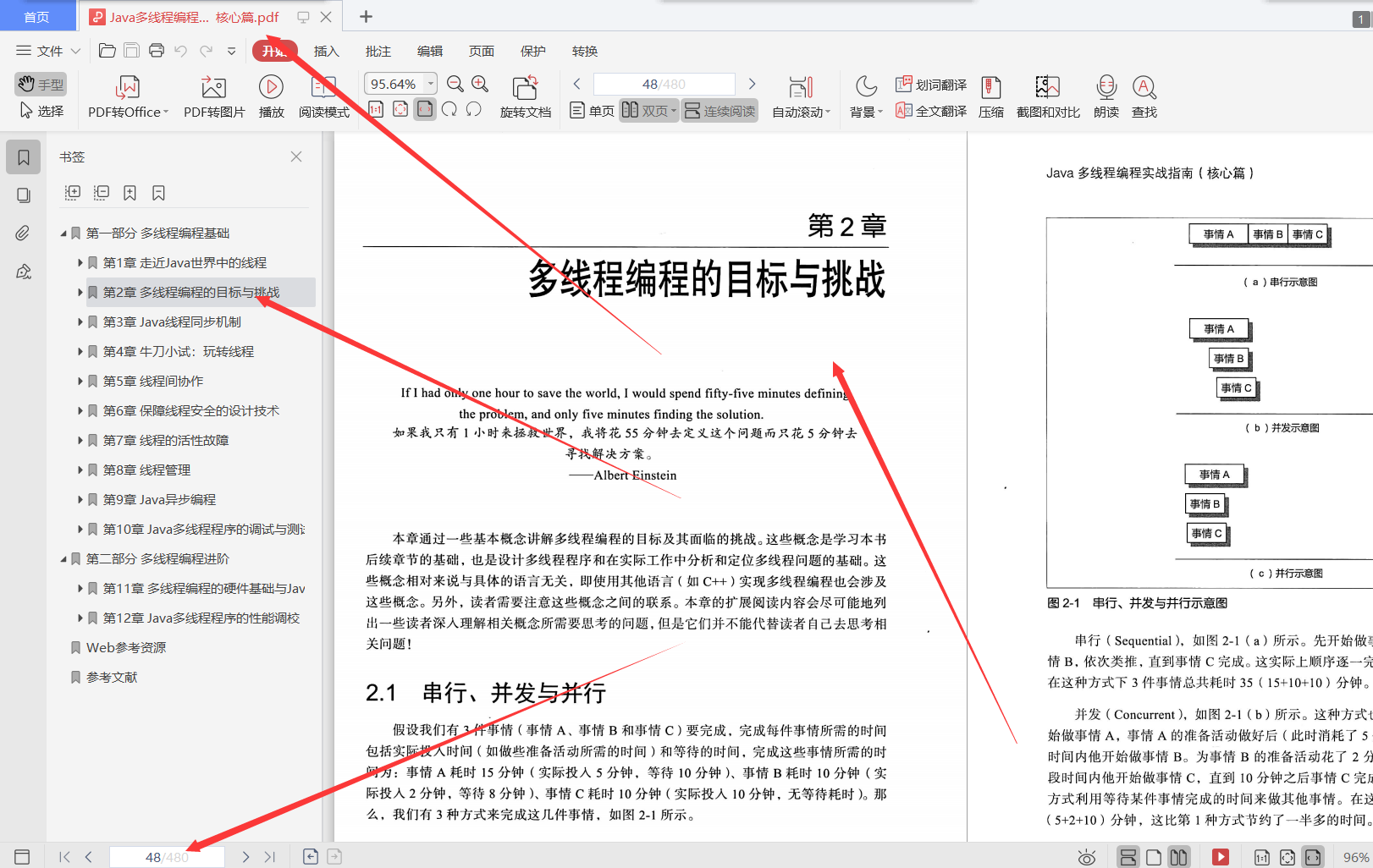This screenshot has height=868, width=1373.
Task: Collapse the 第二部分 多线程编程进阶 bookmark
Action: (x=63, y=559)
